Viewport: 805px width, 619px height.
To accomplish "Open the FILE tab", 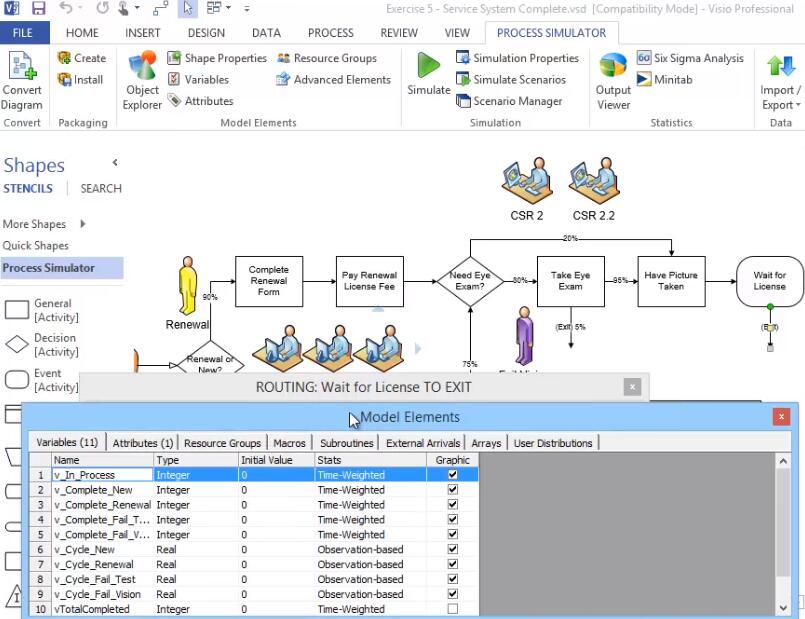I will click(23, 33).
